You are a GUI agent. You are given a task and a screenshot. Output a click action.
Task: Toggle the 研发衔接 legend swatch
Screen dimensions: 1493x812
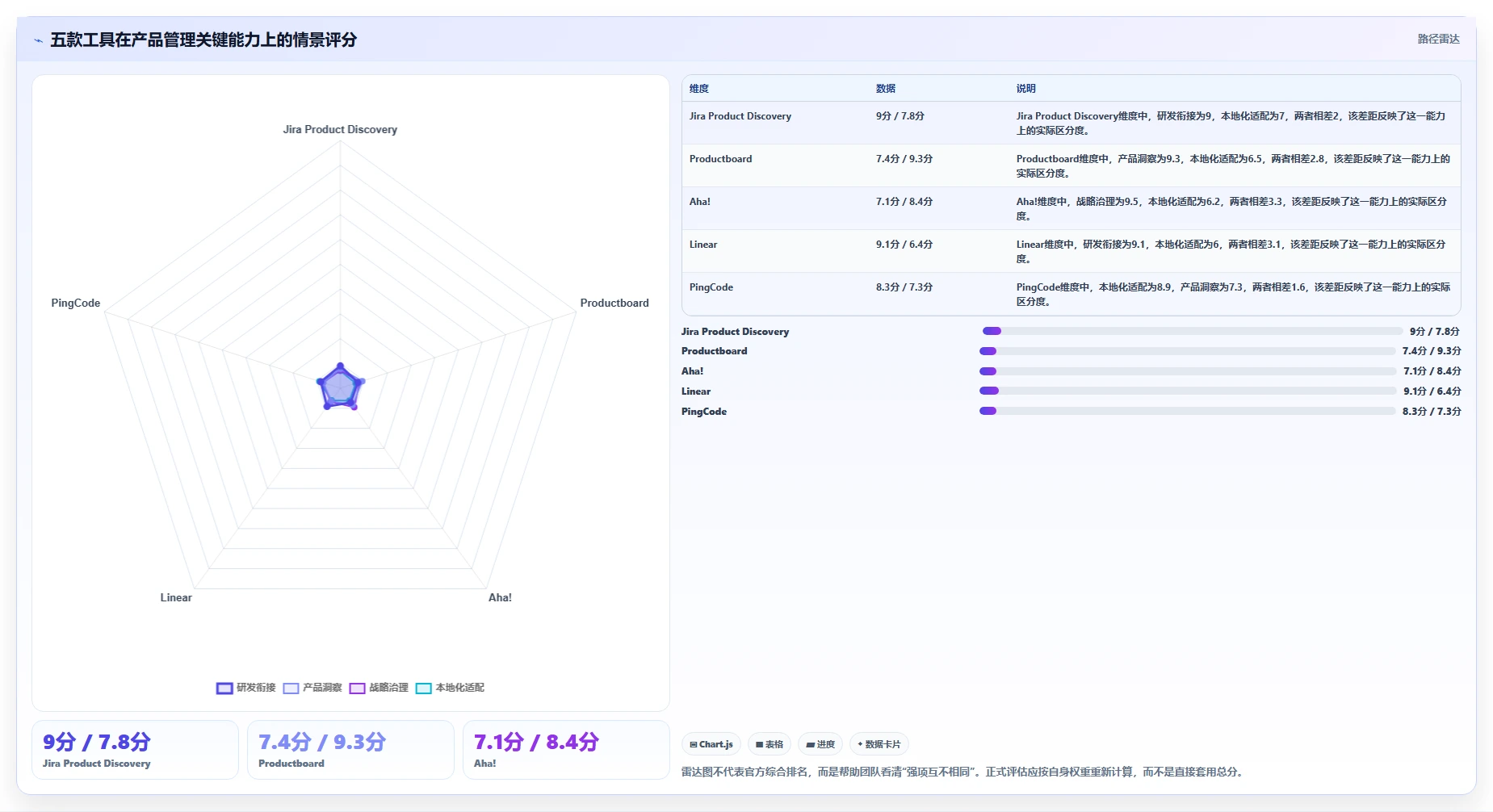tap(224, 689)
